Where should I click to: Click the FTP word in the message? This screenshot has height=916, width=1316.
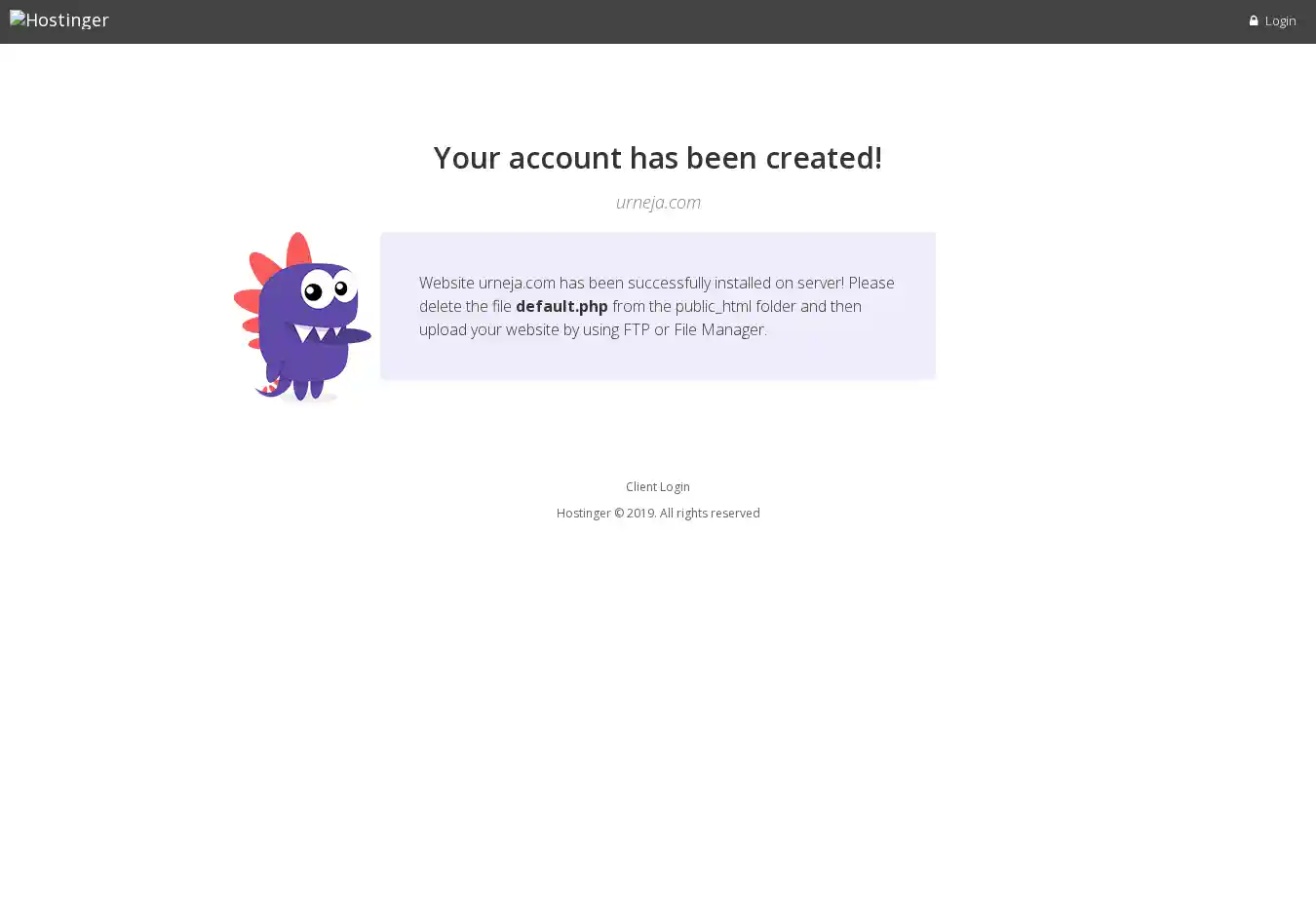[x=637, y=329]
